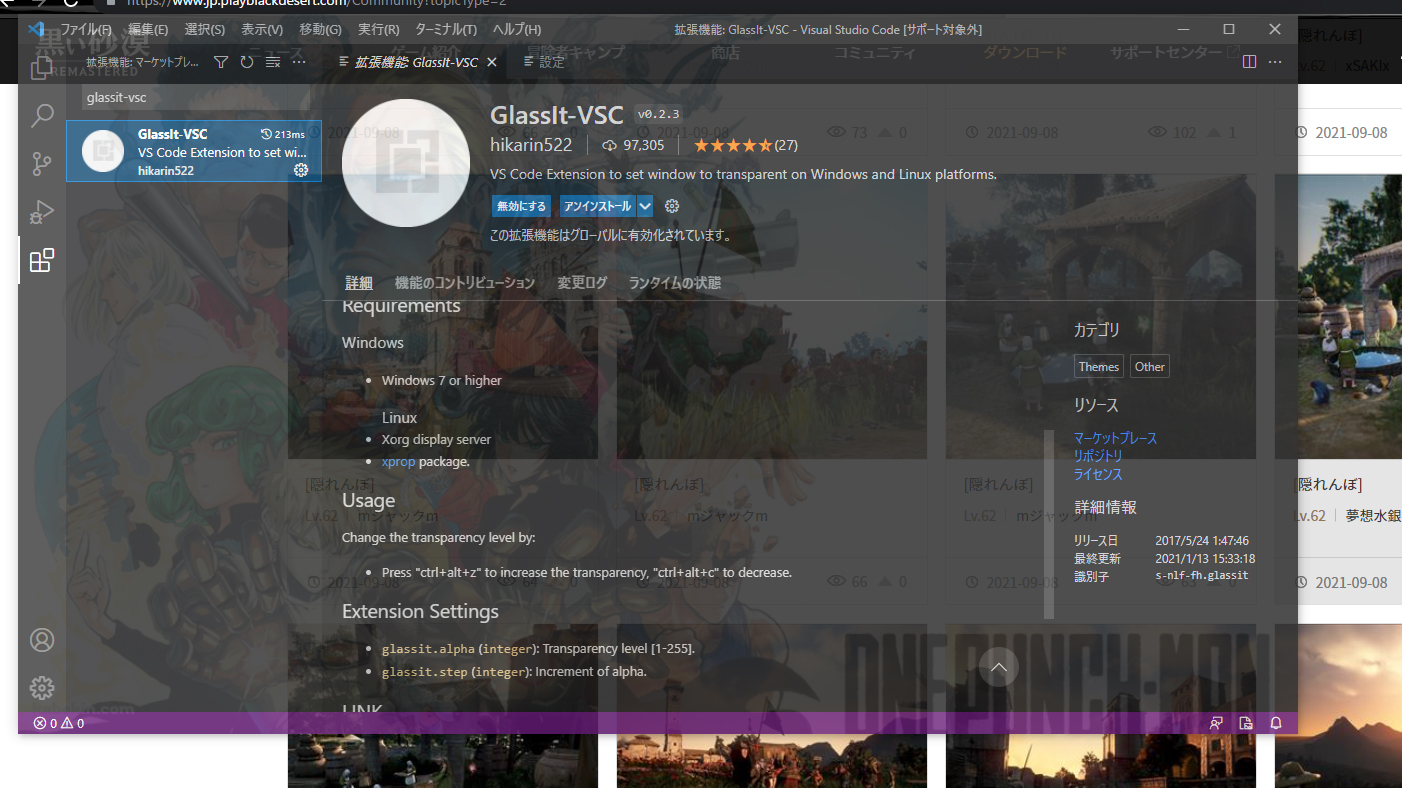Click the browser's scroll-to-top arrow button
Viewport: 1402px width, 788px height.
(x=998, y=667)
